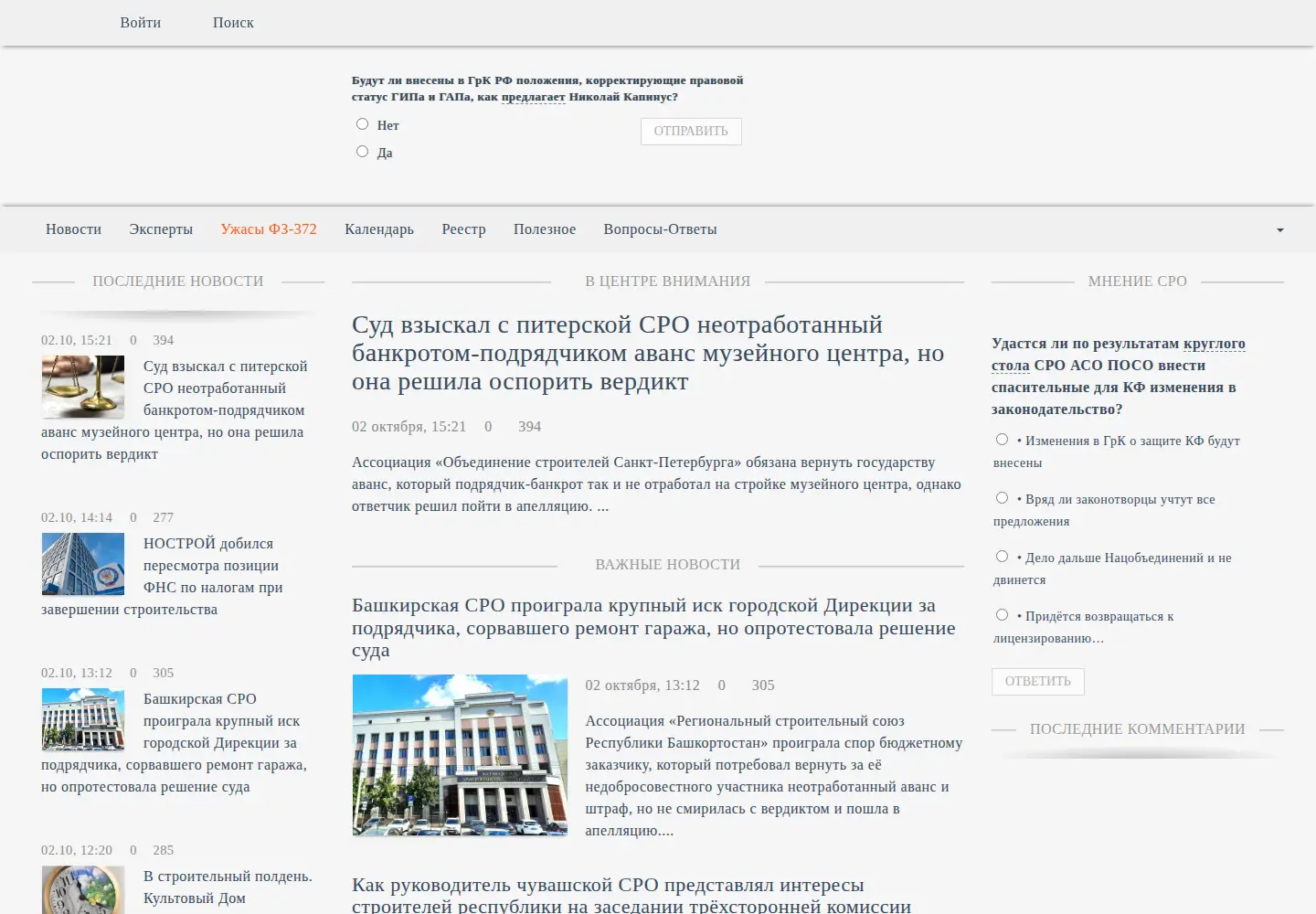Open the 'Ужасы ФЗ-372' menu item
Image resolution: width=1316 pixels, height=914 pixels.
[x=269, y=229]
